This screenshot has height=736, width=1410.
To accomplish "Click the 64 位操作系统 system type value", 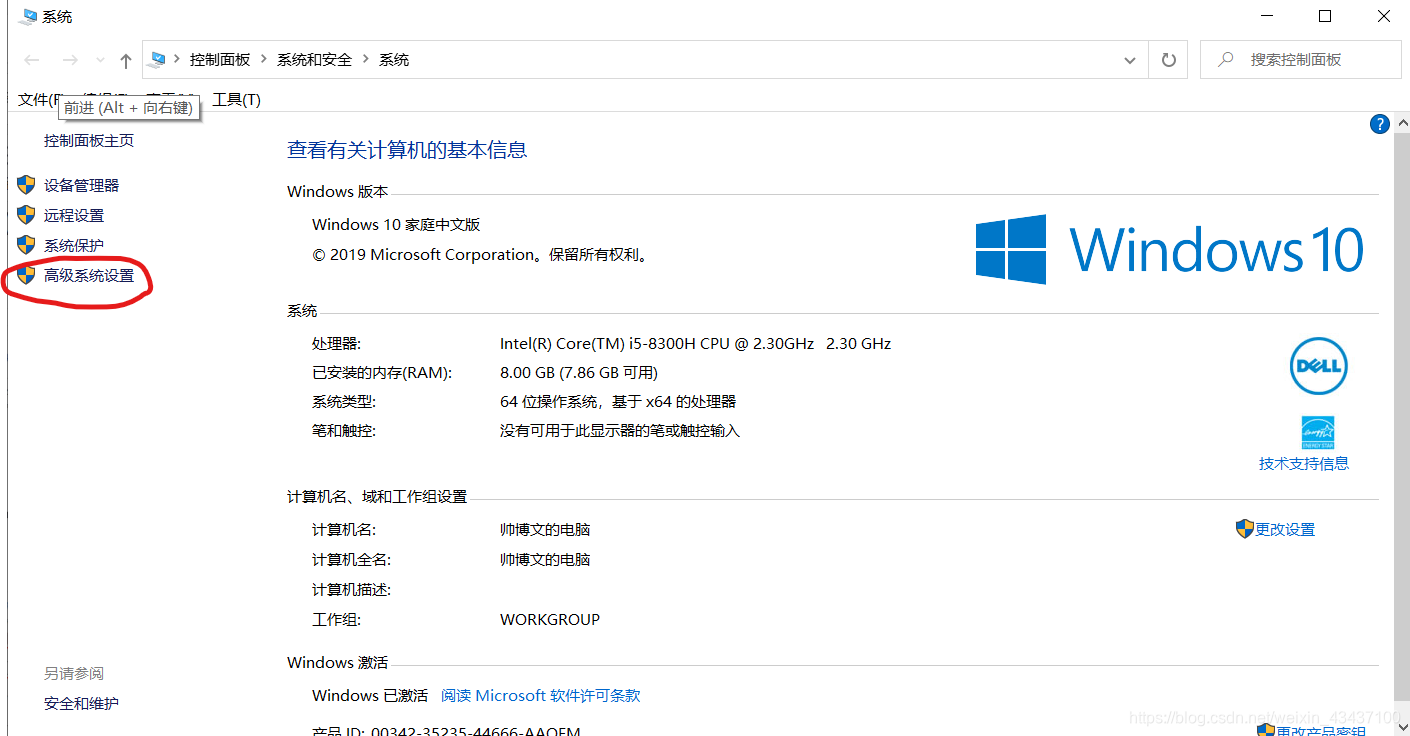I will coord(618,402).
